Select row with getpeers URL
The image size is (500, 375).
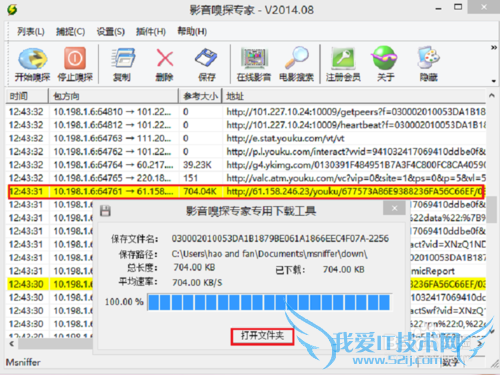246,112
